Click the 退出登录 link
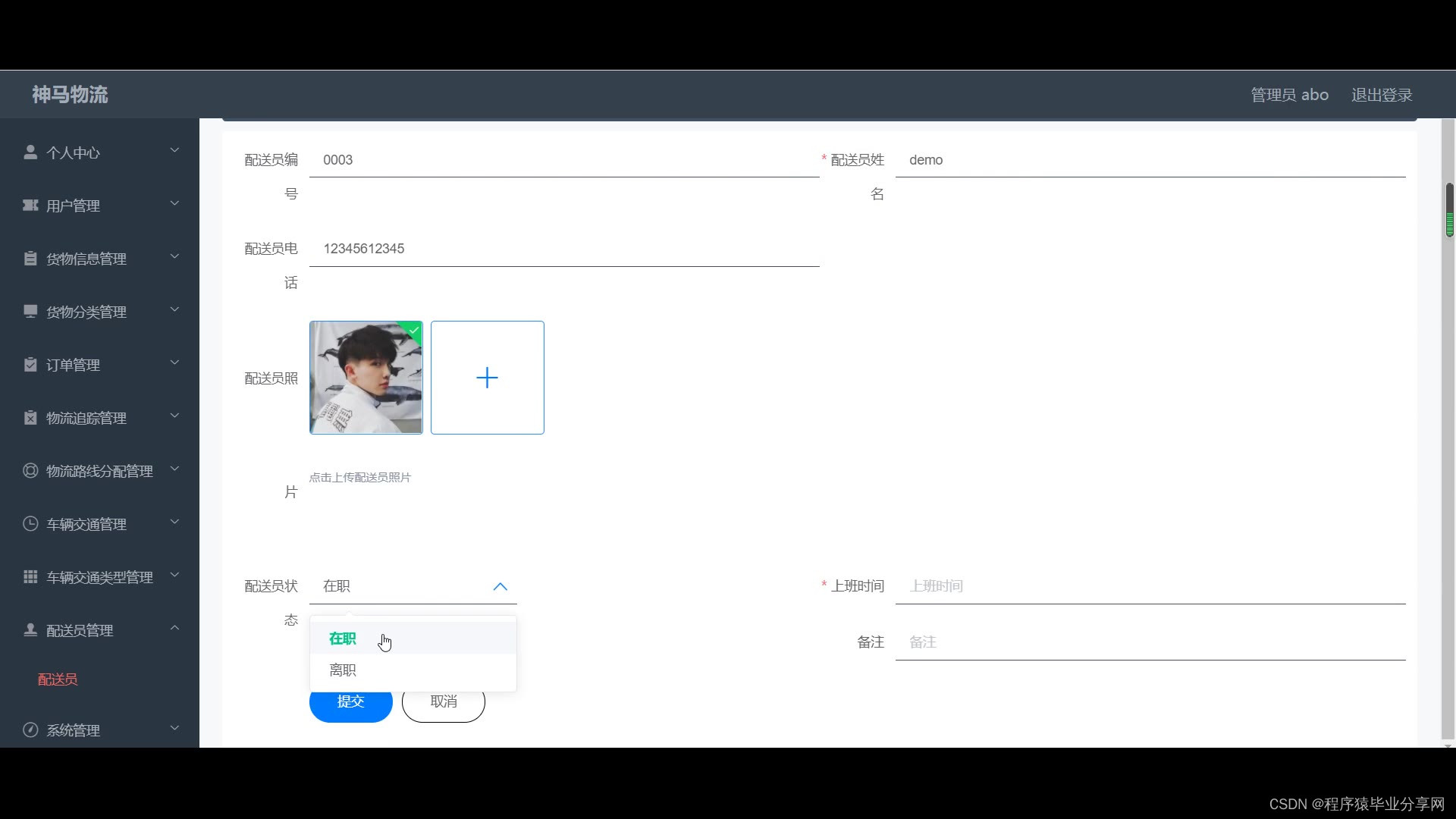This screenshot has width=1456, height=819. tap(1381, 95)
